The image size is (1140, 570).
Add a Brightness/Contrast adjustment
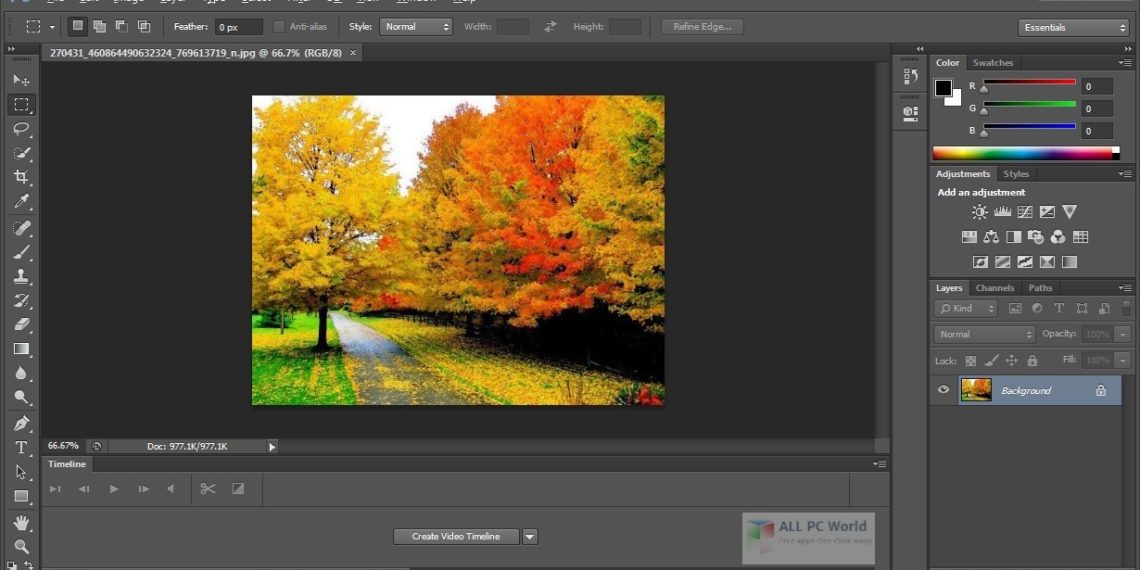[x=979, y=212]
